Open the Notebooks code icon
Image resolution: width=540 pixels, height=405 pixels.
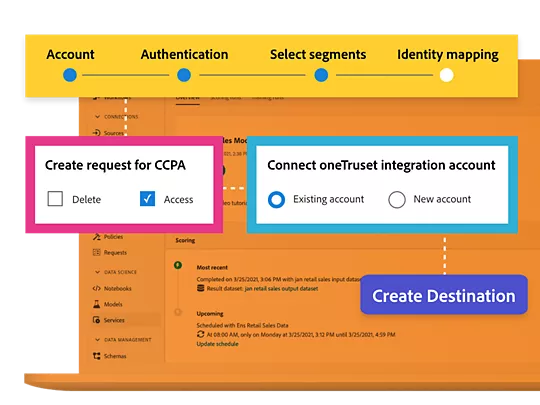click(x=96, y=288)
